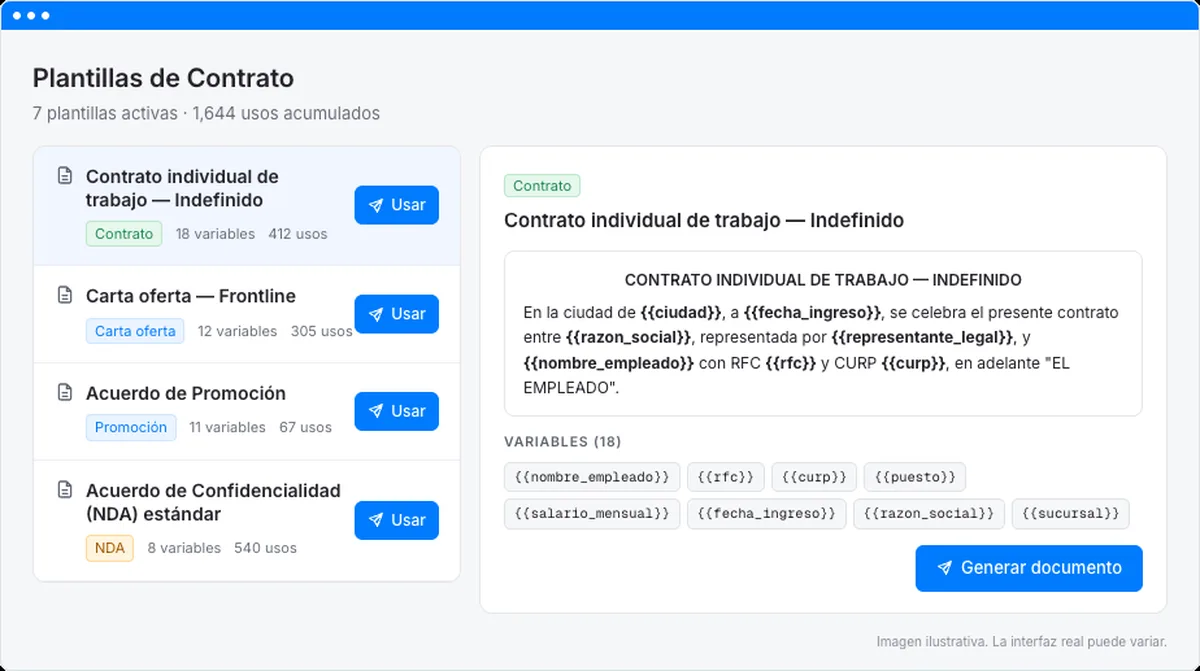Click the {{ciudad}} placeholder in the contract text
Image resolution: width=1200 pixels, height=671 pixels.
pyautogui.click(x=681, y=313)
